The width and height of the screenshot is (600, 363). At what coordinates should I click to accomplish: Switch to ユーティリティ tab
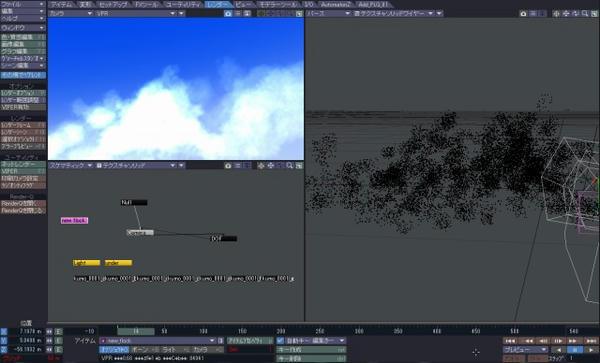click(x=183, y=5)
